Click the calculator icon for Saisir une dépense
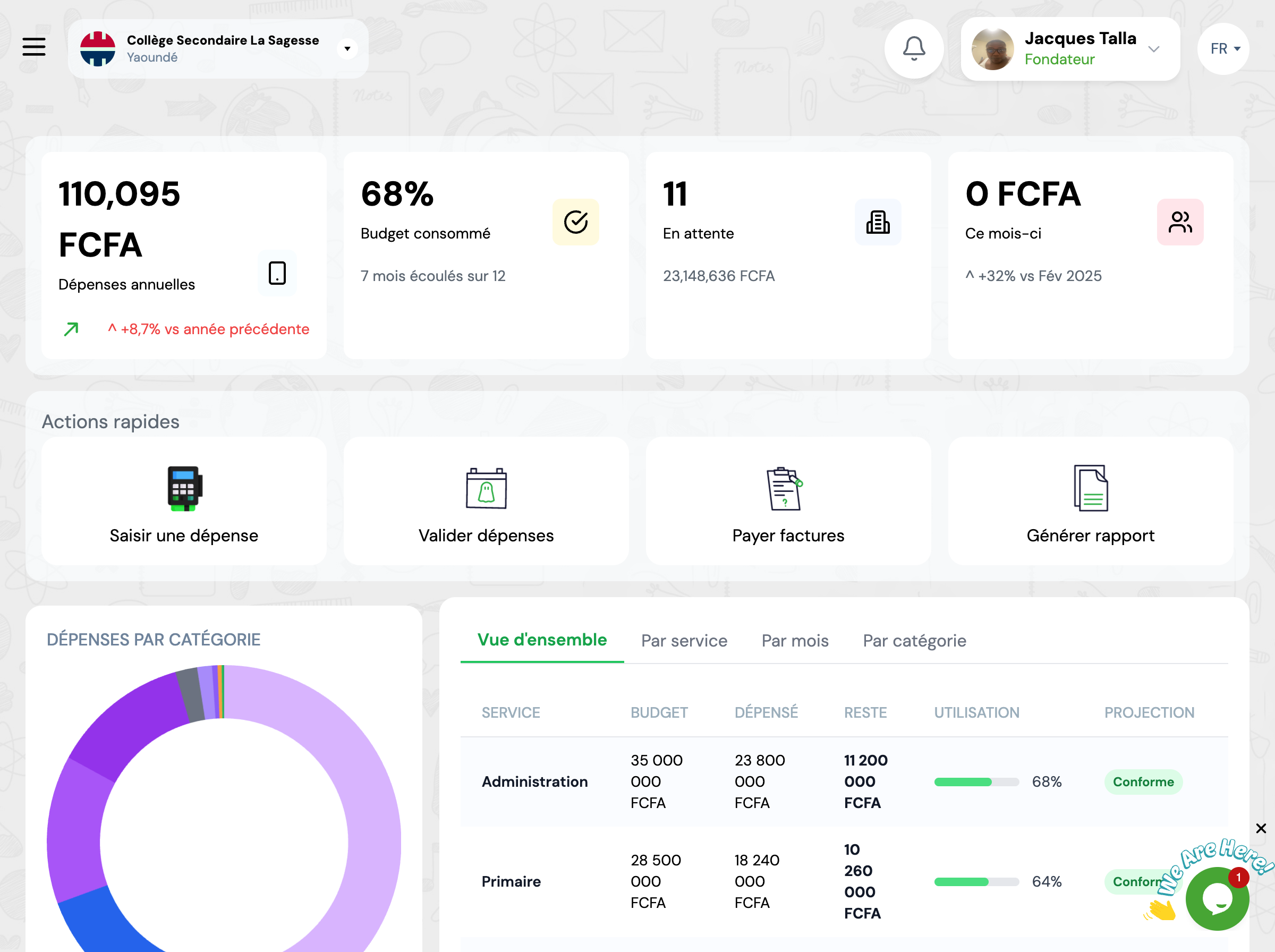 click(184, 488)
